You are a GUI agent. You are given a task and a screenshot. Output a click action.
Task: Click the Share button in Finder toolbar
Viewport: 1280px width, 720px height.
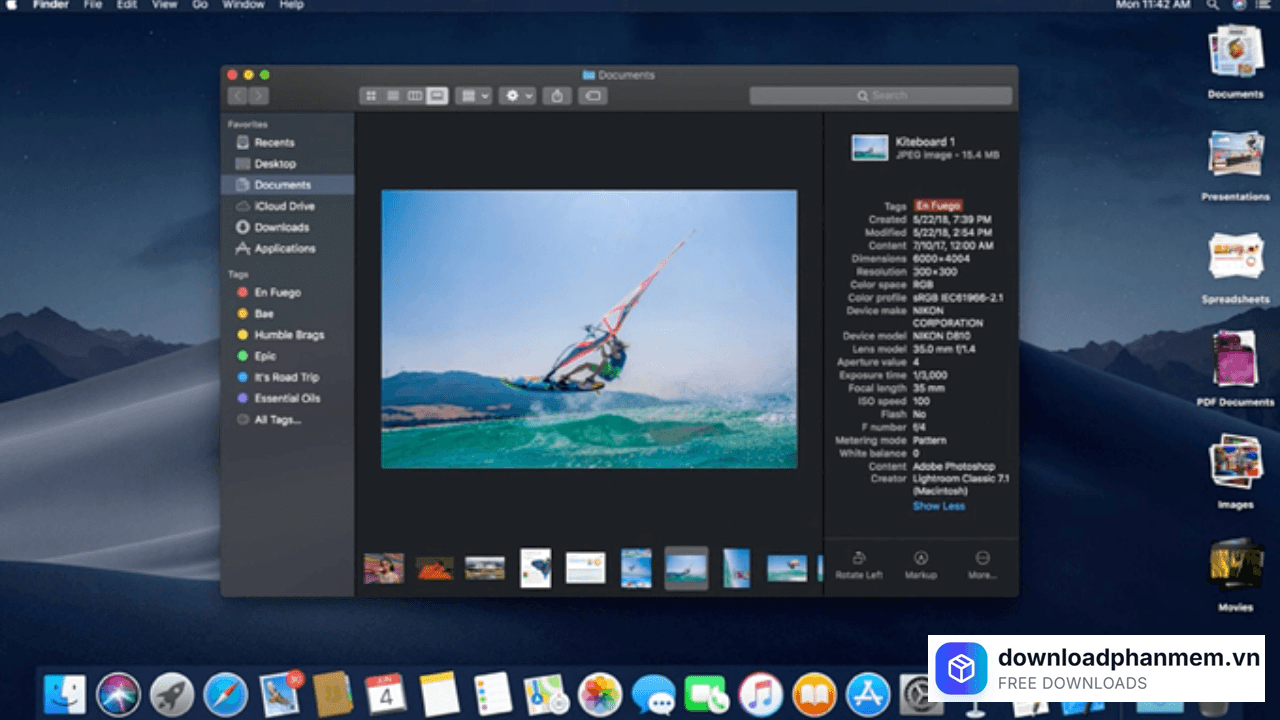(x=558, y=96)
